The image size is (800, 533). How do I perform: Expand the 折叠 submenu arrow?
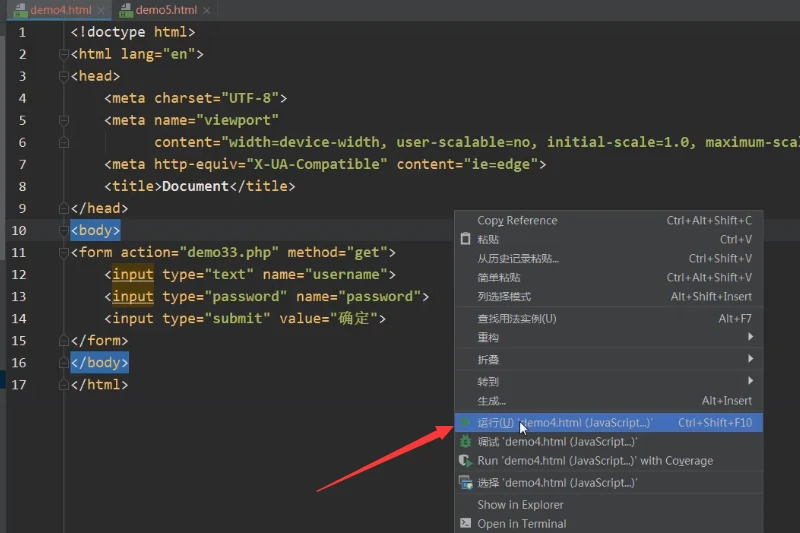750,359
